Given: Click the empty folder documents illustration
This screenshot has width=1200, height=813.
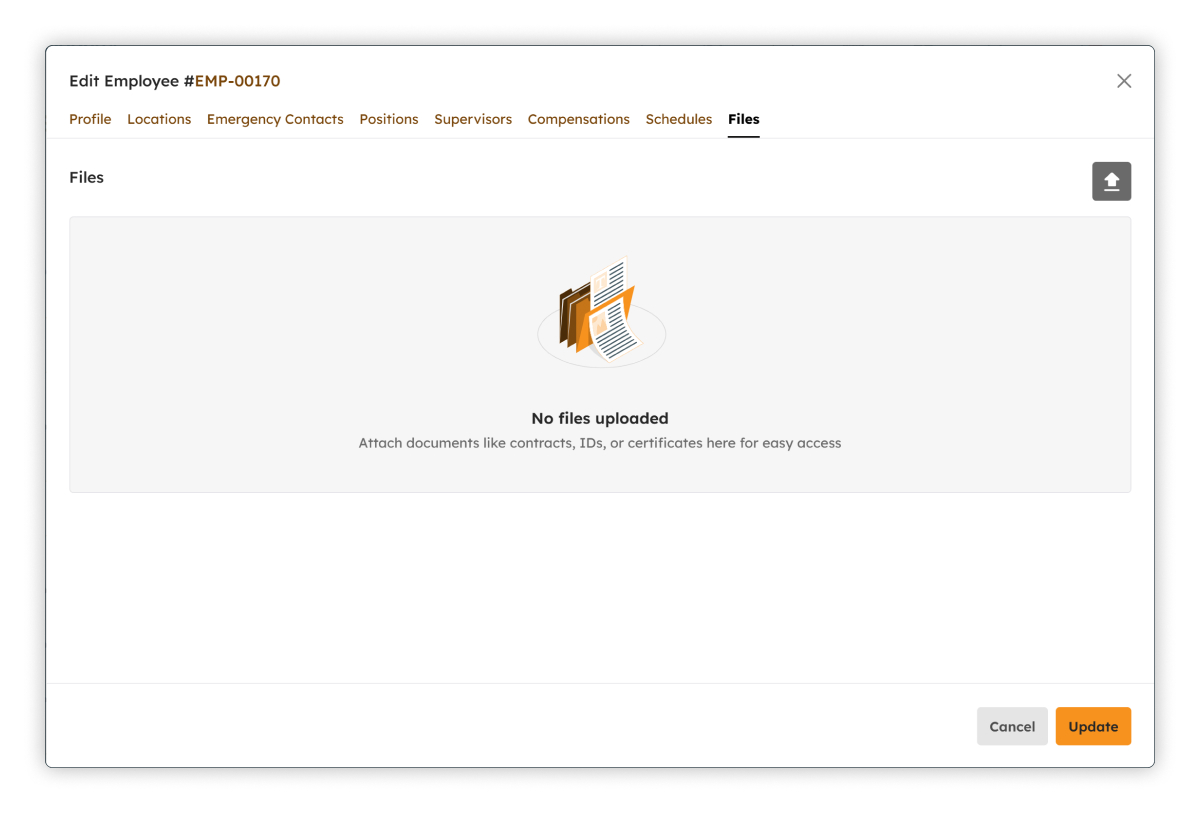Looking at the screenshot, I should pos(601,313).
